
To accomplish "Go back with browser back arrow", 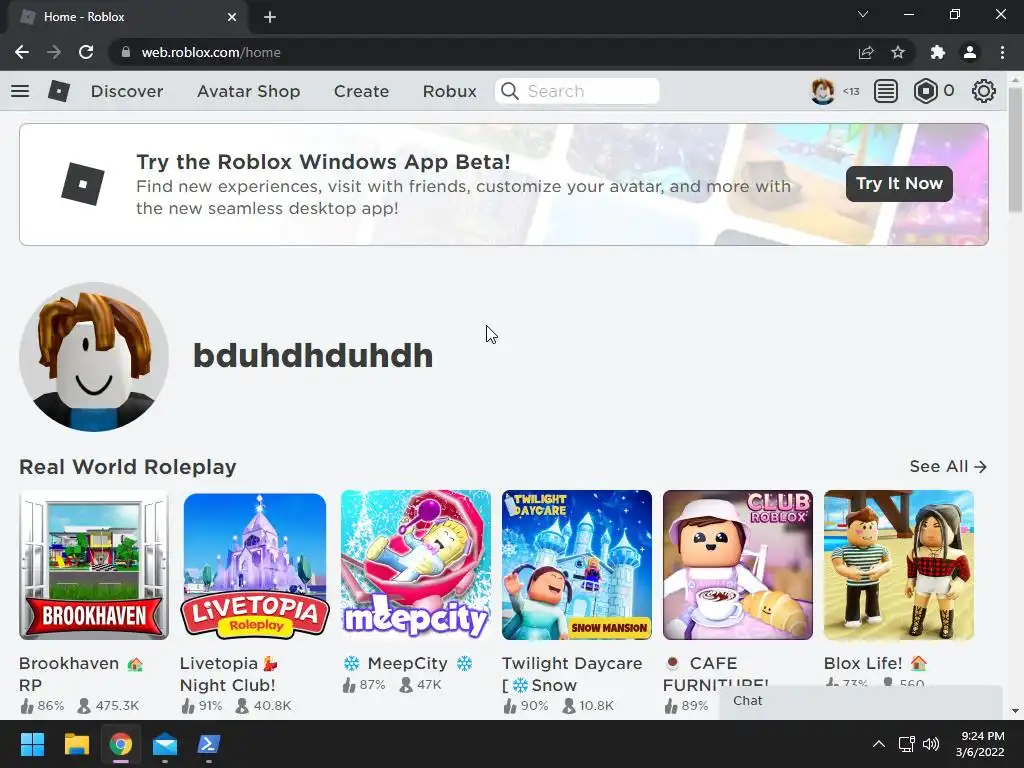I will pos(22,52).
